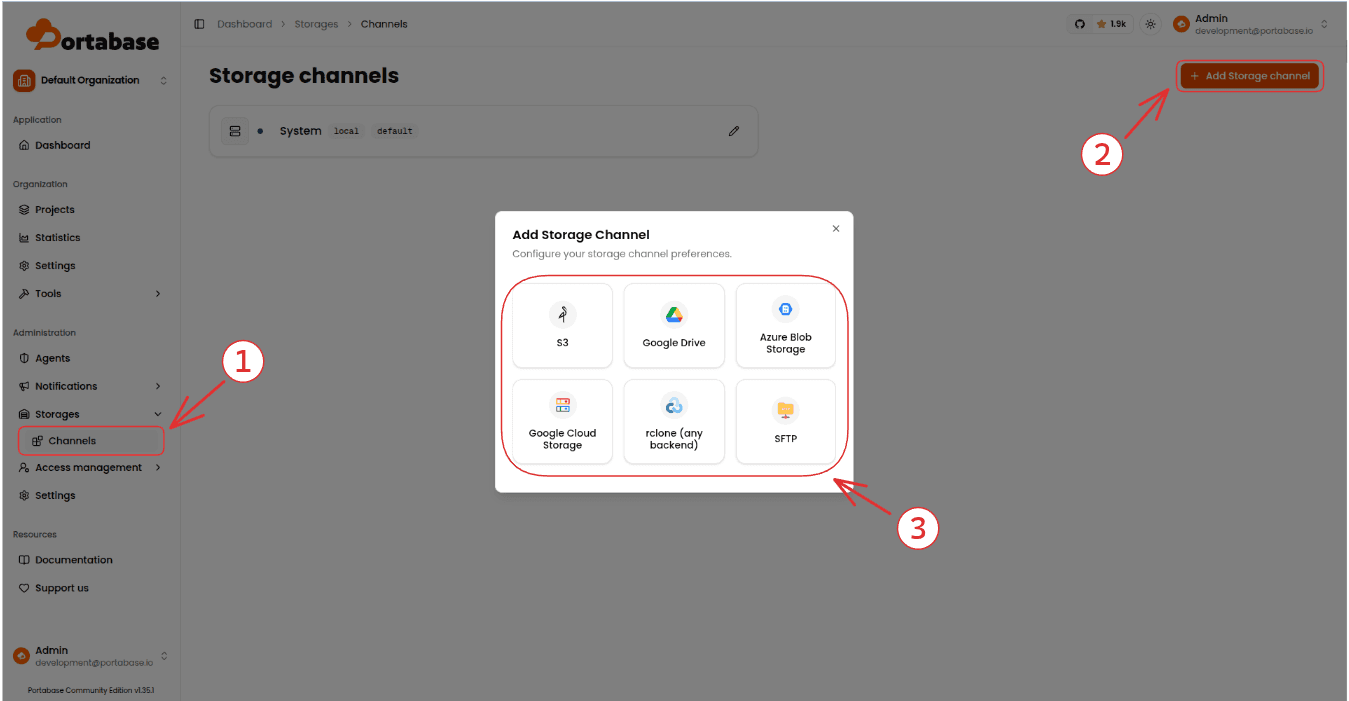Open the Admin account menu at top right

pos(1251,24)
